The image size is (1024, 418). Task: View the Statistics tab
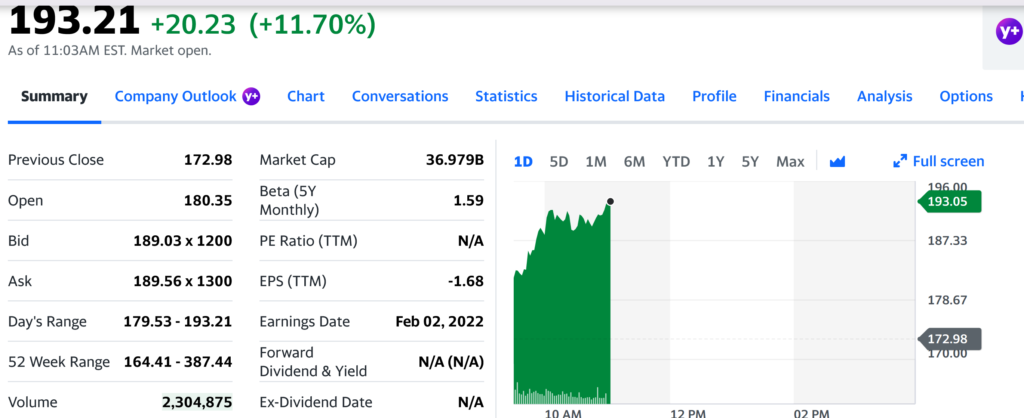coord(506,96)
